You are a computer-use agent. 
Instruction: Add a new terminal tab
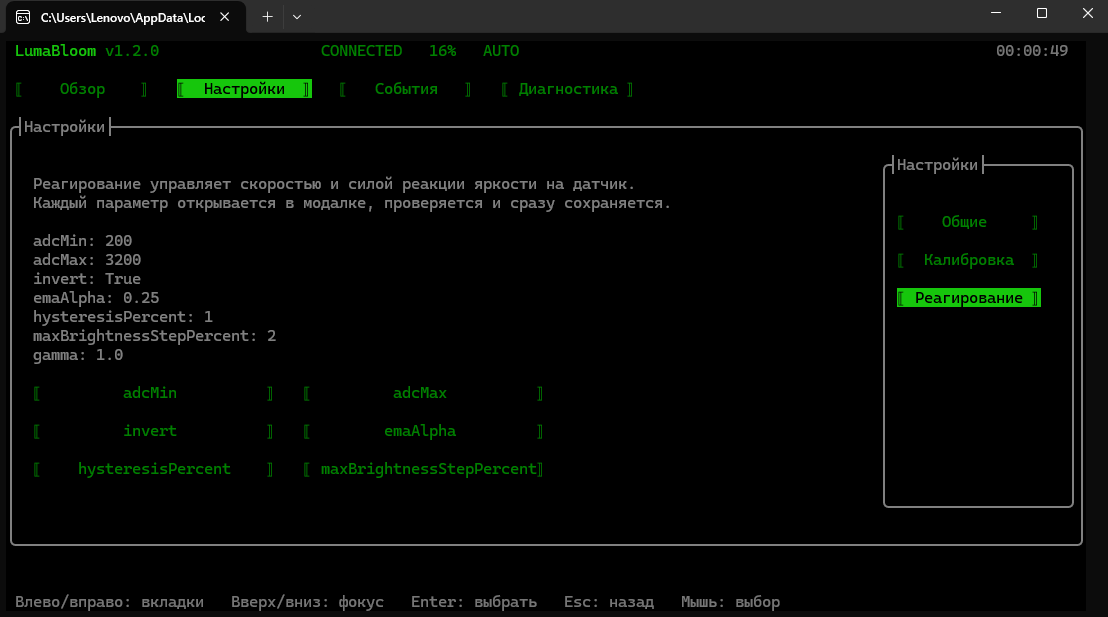pyautogui.click(x=267, y=17)
